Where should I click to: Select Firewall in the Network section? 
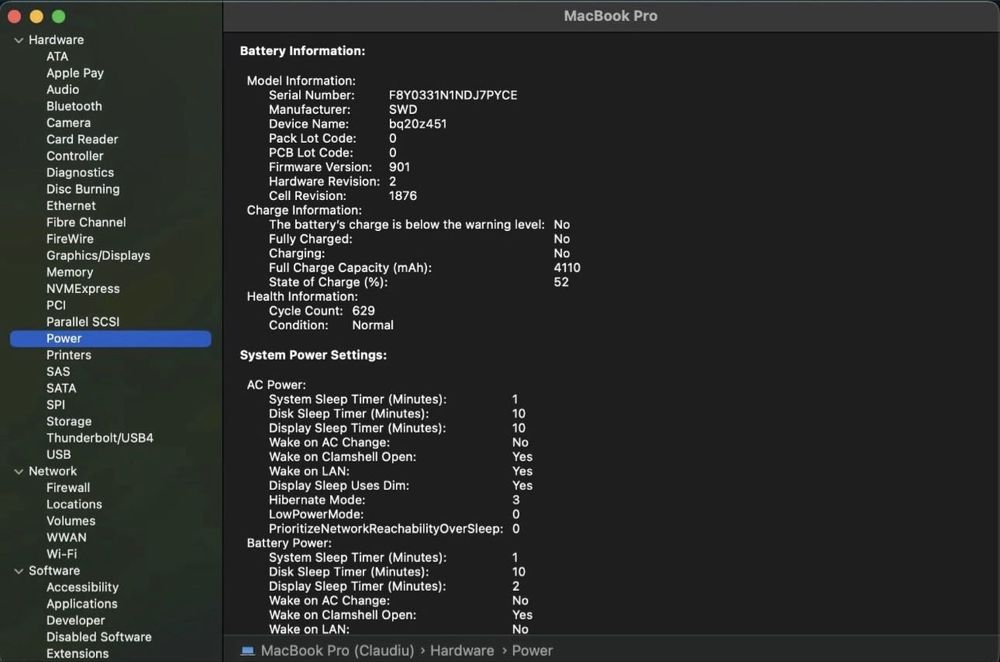(x=68, y=488)
